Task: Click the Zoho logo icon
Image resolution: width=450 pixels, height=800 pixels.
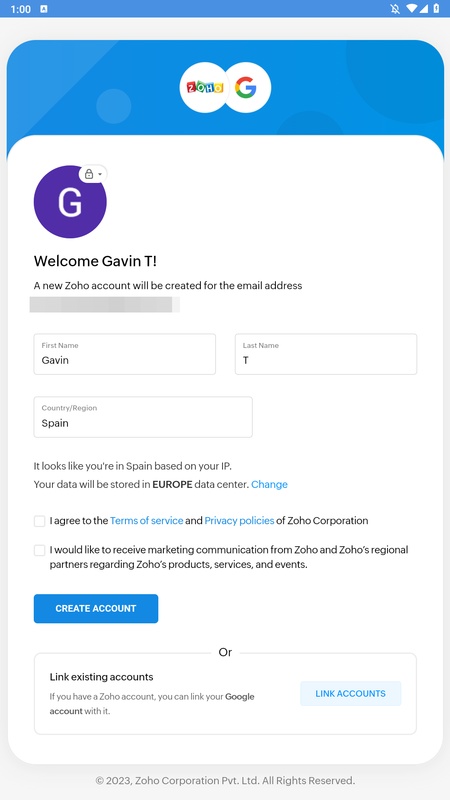Action: [x=204, y=87]
